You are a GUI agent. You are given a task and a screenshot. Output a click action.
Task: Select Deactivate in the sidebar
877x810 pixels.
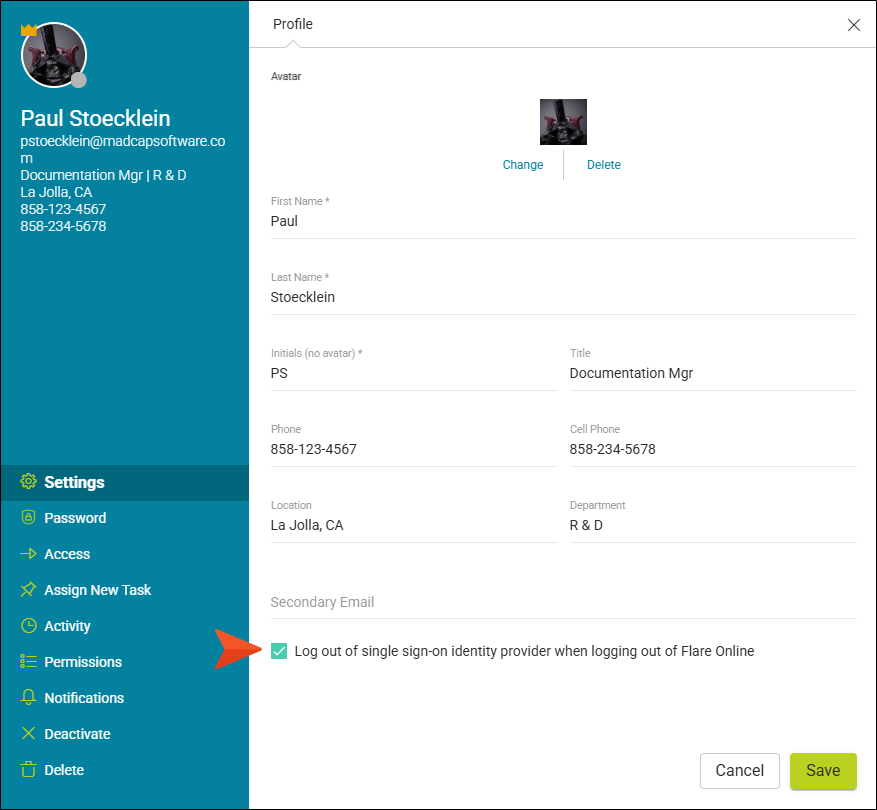(x=125, y=733)
